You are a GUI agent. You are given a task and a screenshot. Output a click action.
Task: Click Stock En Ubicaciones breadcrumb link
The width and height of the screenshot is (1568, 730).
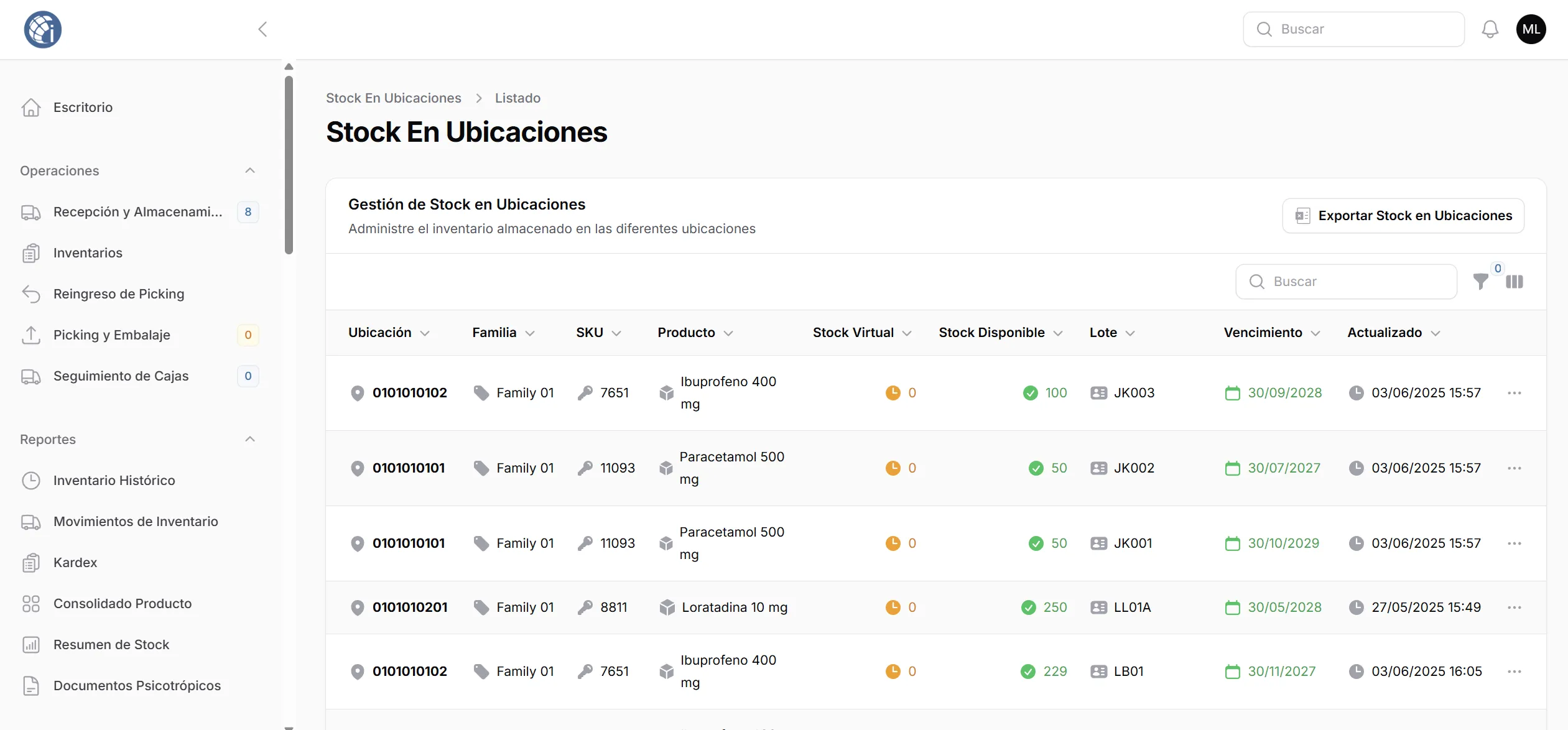pos(393,98)
